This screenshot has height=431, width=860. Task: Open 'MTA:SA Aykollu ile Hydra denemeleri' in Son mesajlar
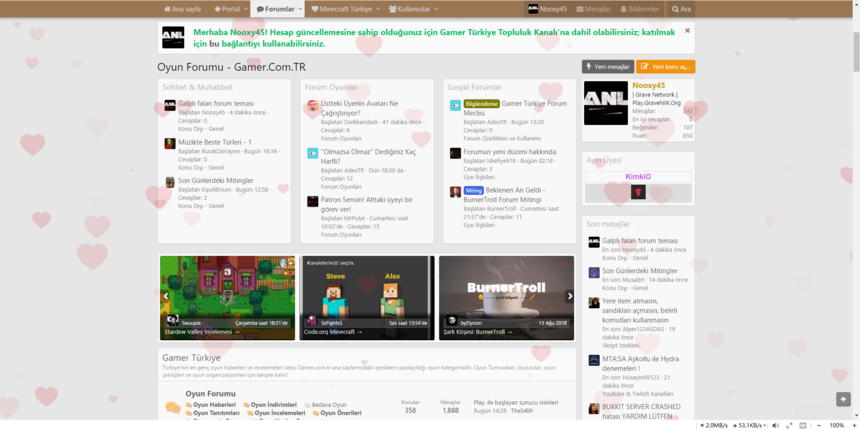(640, 364)
